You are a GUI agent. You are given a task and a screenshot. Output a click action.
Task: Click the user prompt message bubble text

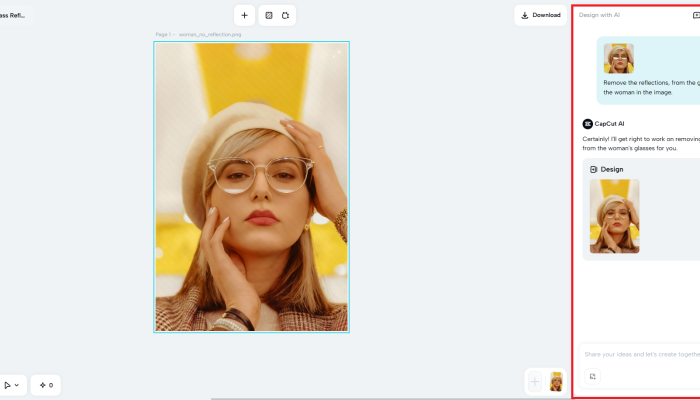point(650,87)
